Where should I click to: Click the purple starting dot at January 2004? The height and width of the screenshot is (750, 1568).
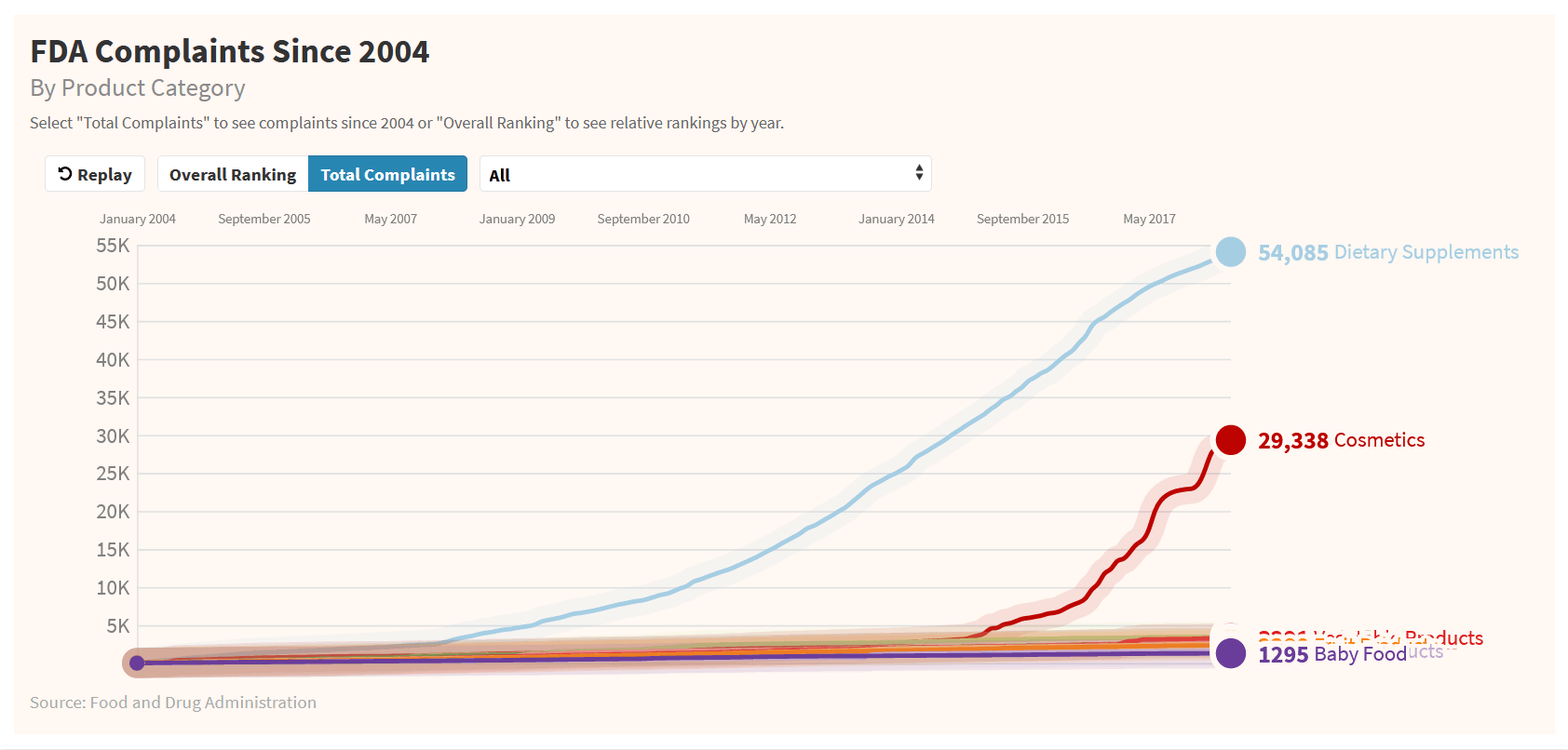click(137, 663)
